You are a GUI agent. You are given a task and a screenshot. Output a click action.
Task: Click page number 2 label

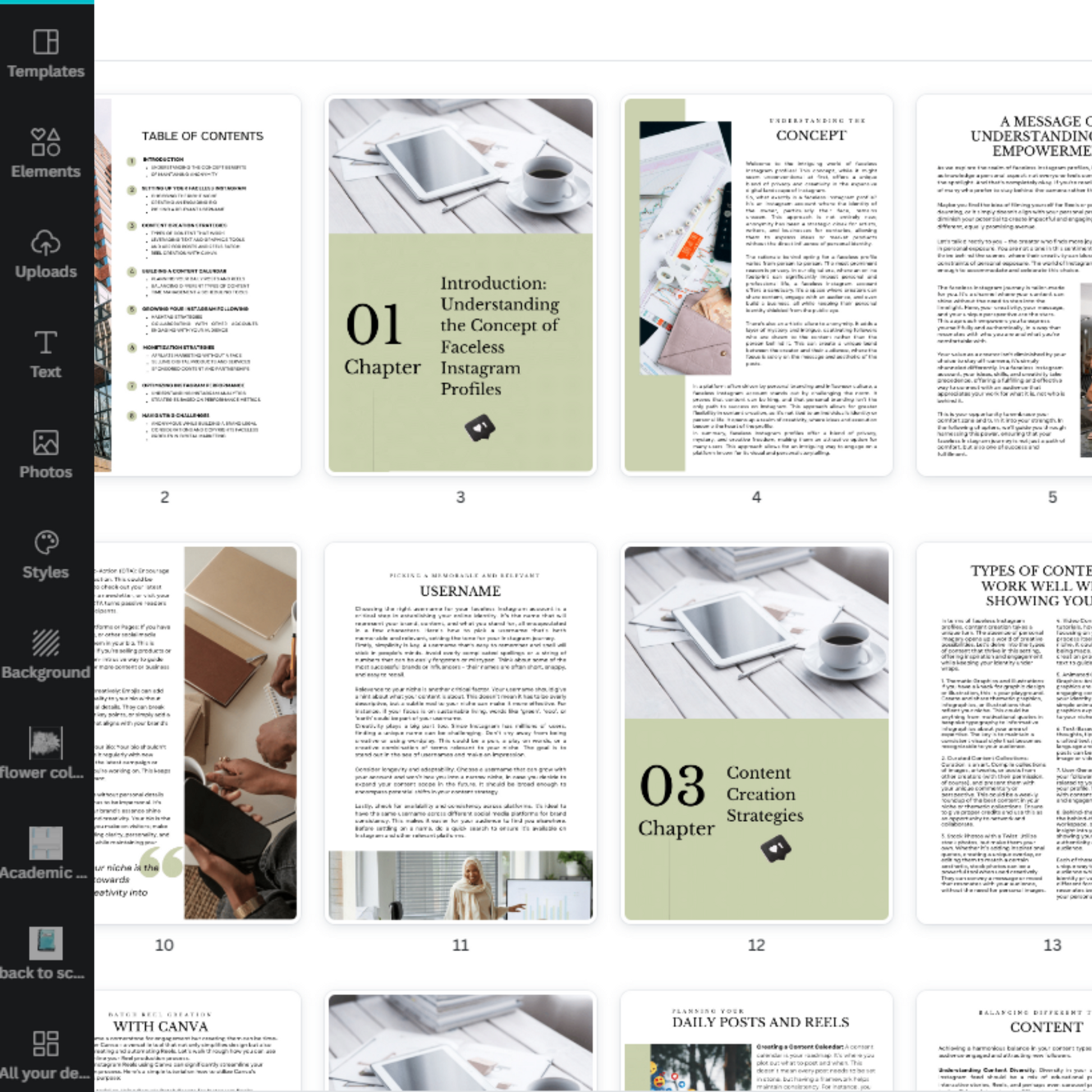click(x=164, y=497)
